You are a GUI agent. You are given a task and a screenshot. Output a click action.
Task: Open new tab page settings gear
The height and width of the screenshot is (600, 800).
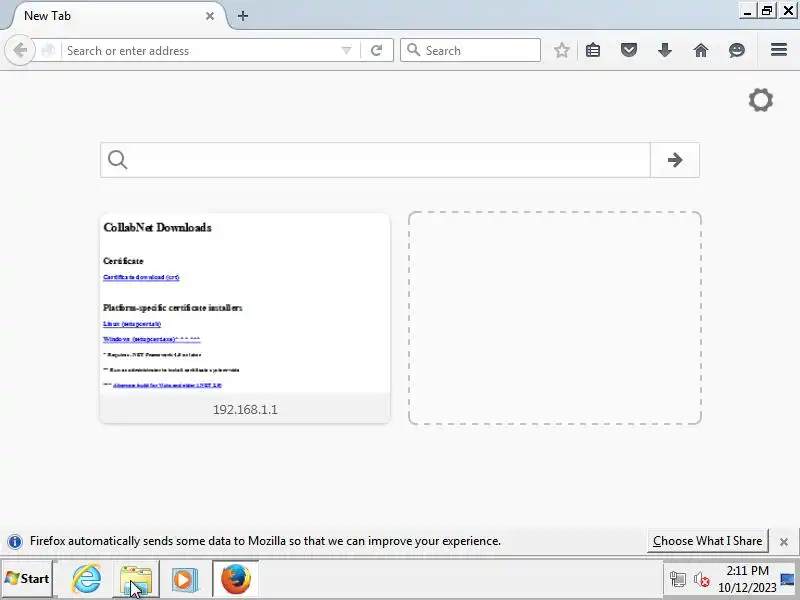[x=761, y=100]
